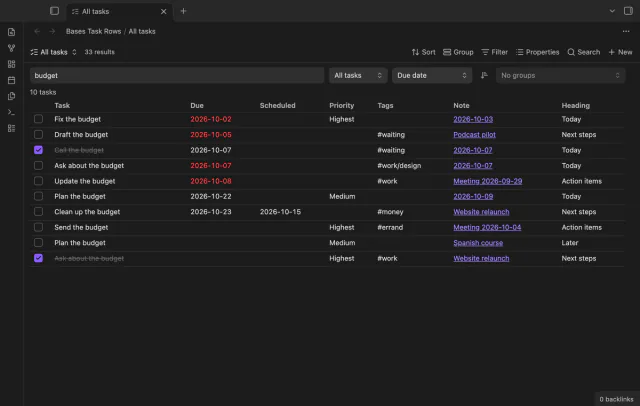Check Ask about the budget due 2026-10-07
The image size is (640, 406).
click(x=38, y=166)
